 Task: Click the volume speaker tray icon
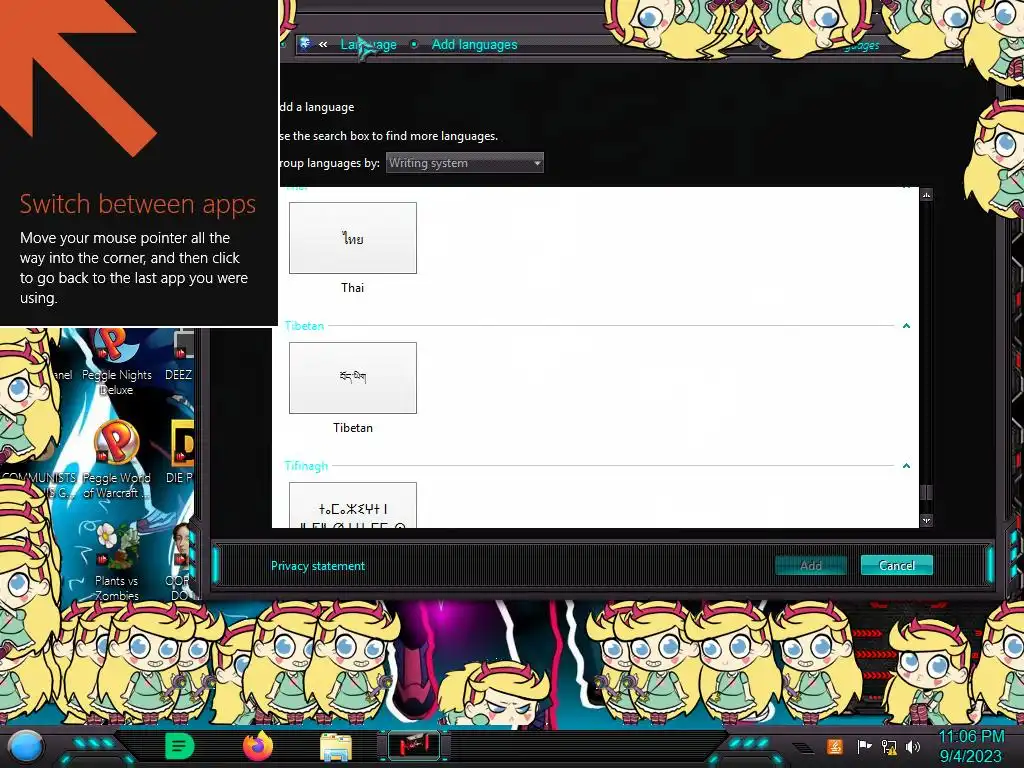pos(913,746)
